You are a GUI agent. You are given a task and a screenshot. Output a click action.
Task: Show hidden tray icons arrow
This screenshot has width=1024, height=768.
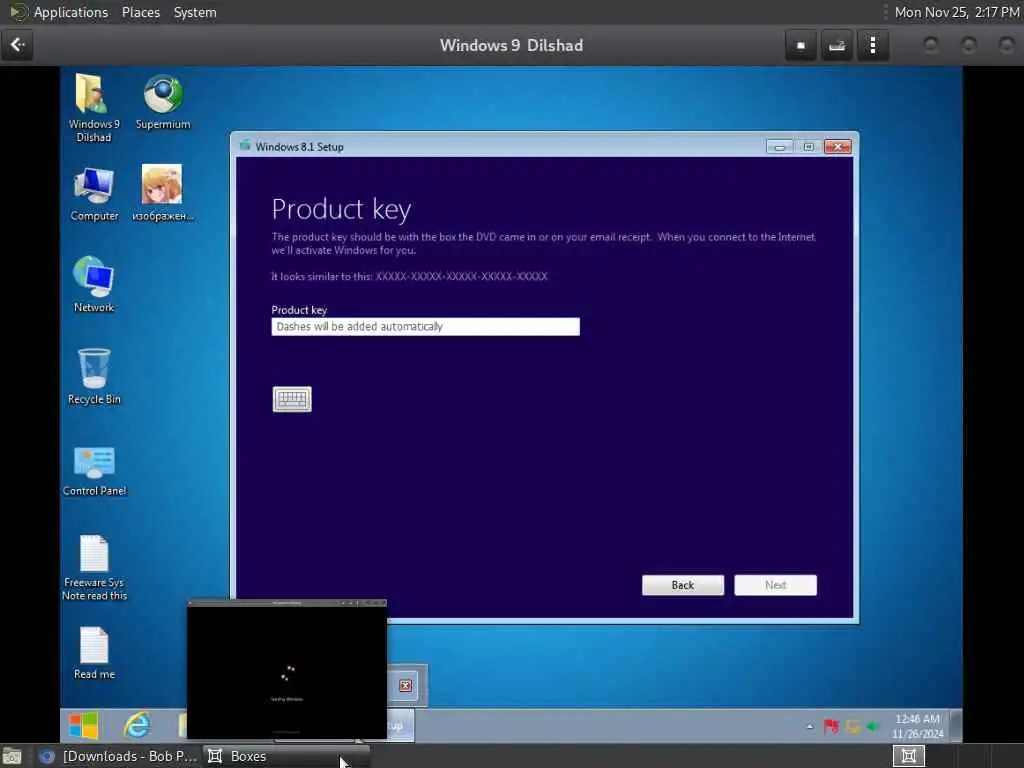point(810,726)
